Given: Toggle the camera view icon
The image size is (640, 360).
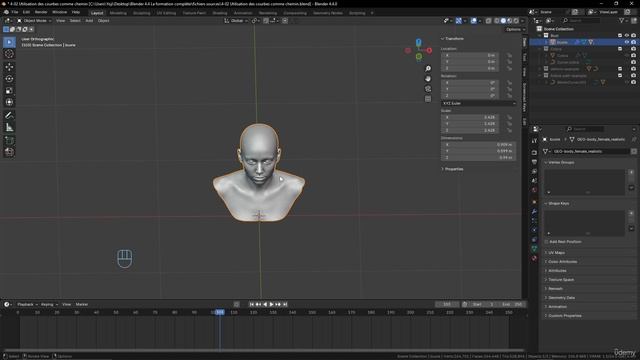Looking at the screenshot, I should tap(428, 89).
